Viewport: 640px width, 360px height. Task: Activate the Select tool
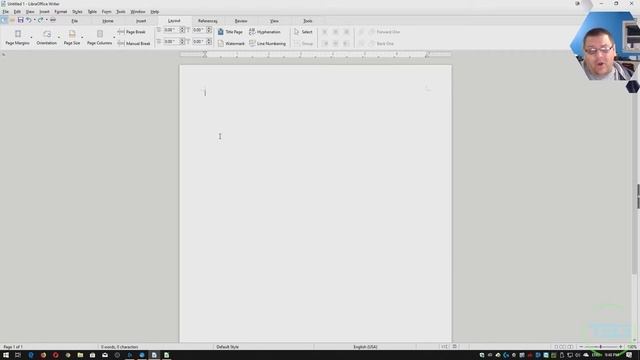pyautogui.click(x=303, y=32)
